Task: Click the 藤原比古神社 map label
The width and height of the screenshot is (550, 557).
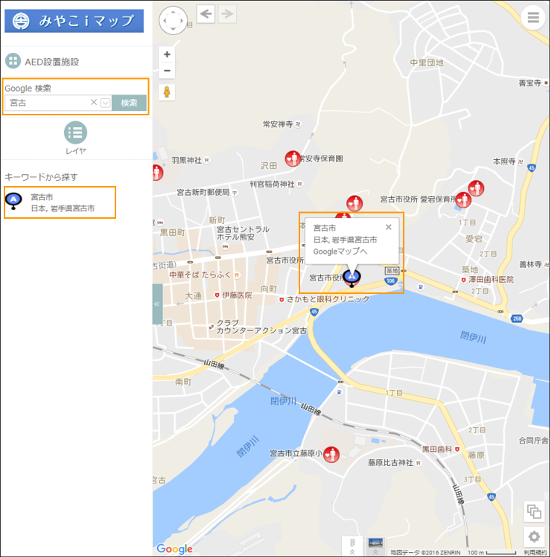Action: click(390, 463)
